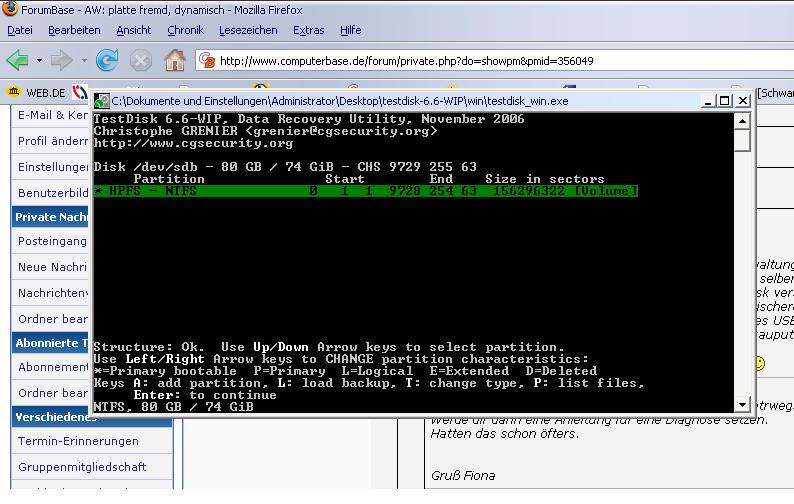Open the Termin-Erinnerungen sidebar link
794x504 pixels.
pos(78,441)
